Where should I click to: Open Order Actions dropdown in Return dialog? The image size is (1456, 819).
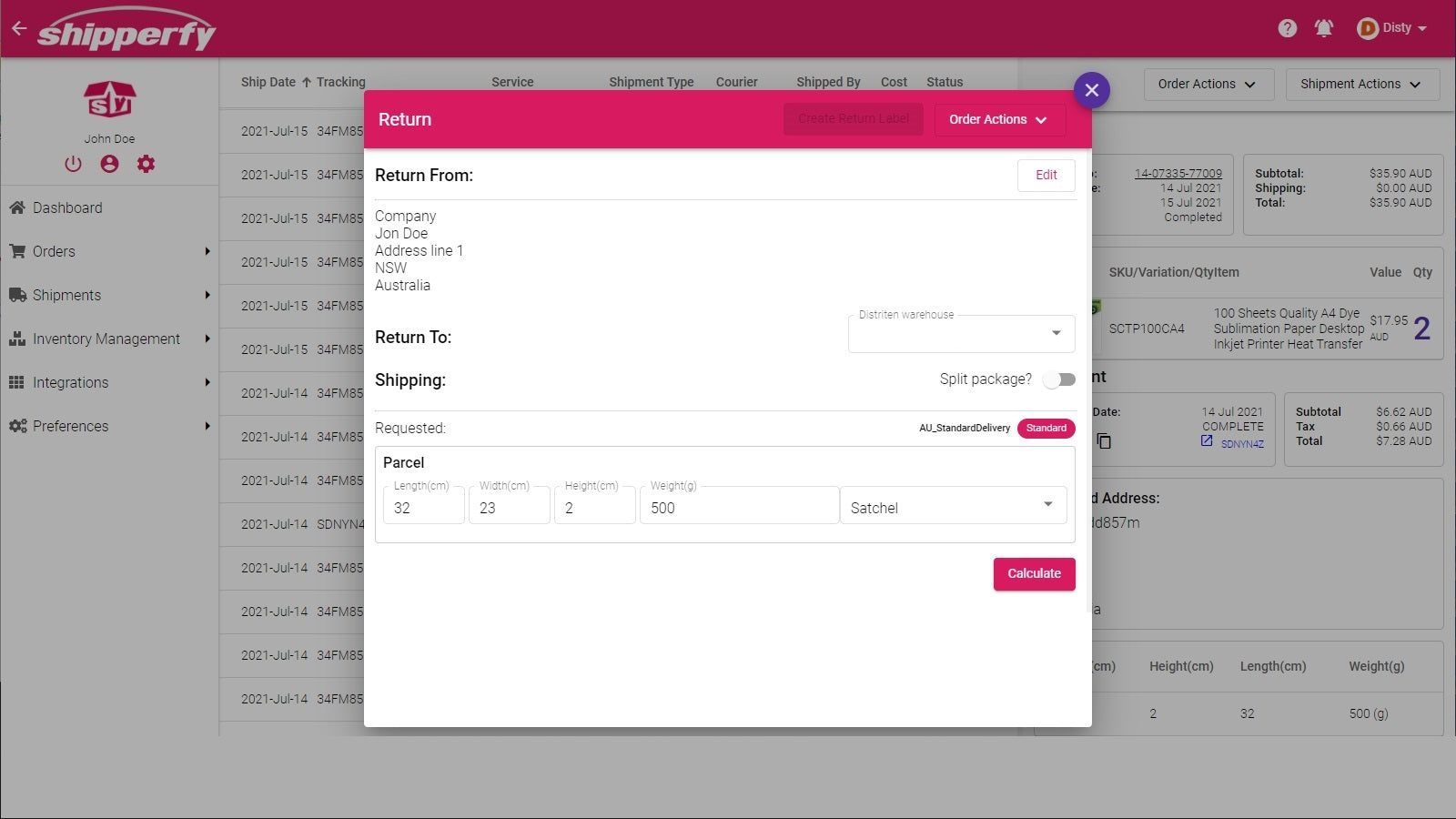pyautogui.click(x=999, y=119)
